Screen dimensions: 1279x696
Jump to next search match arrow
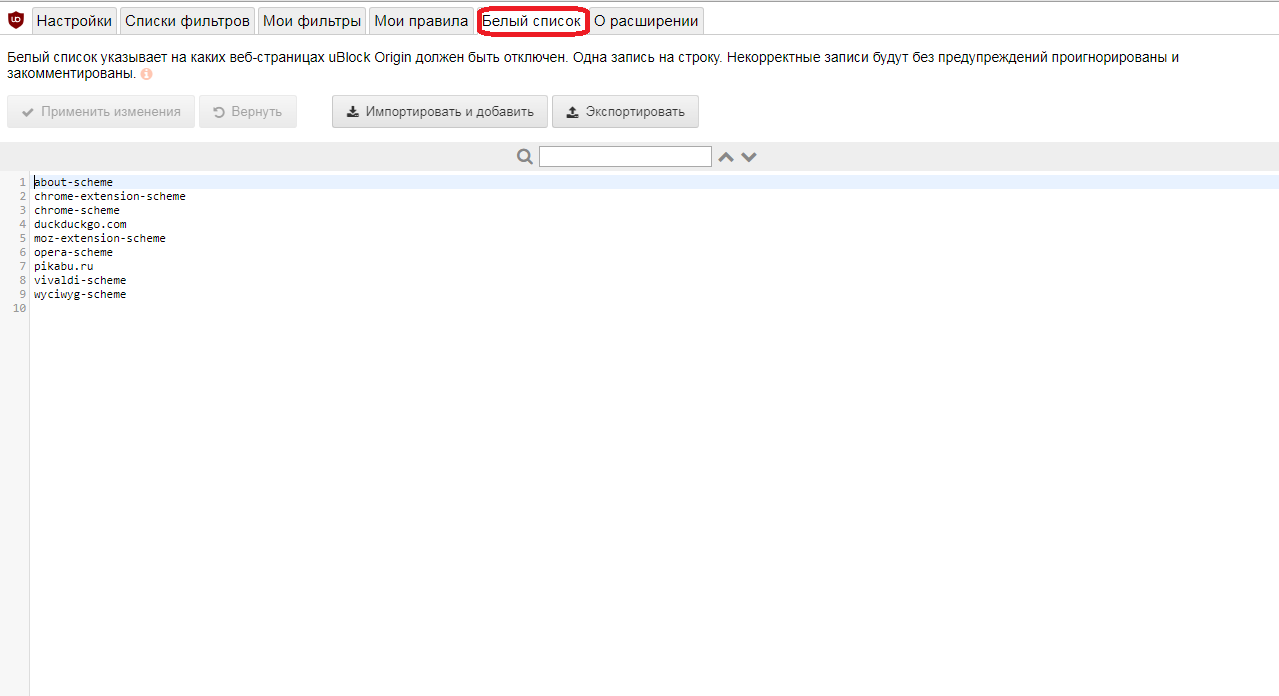click(749, 157)
